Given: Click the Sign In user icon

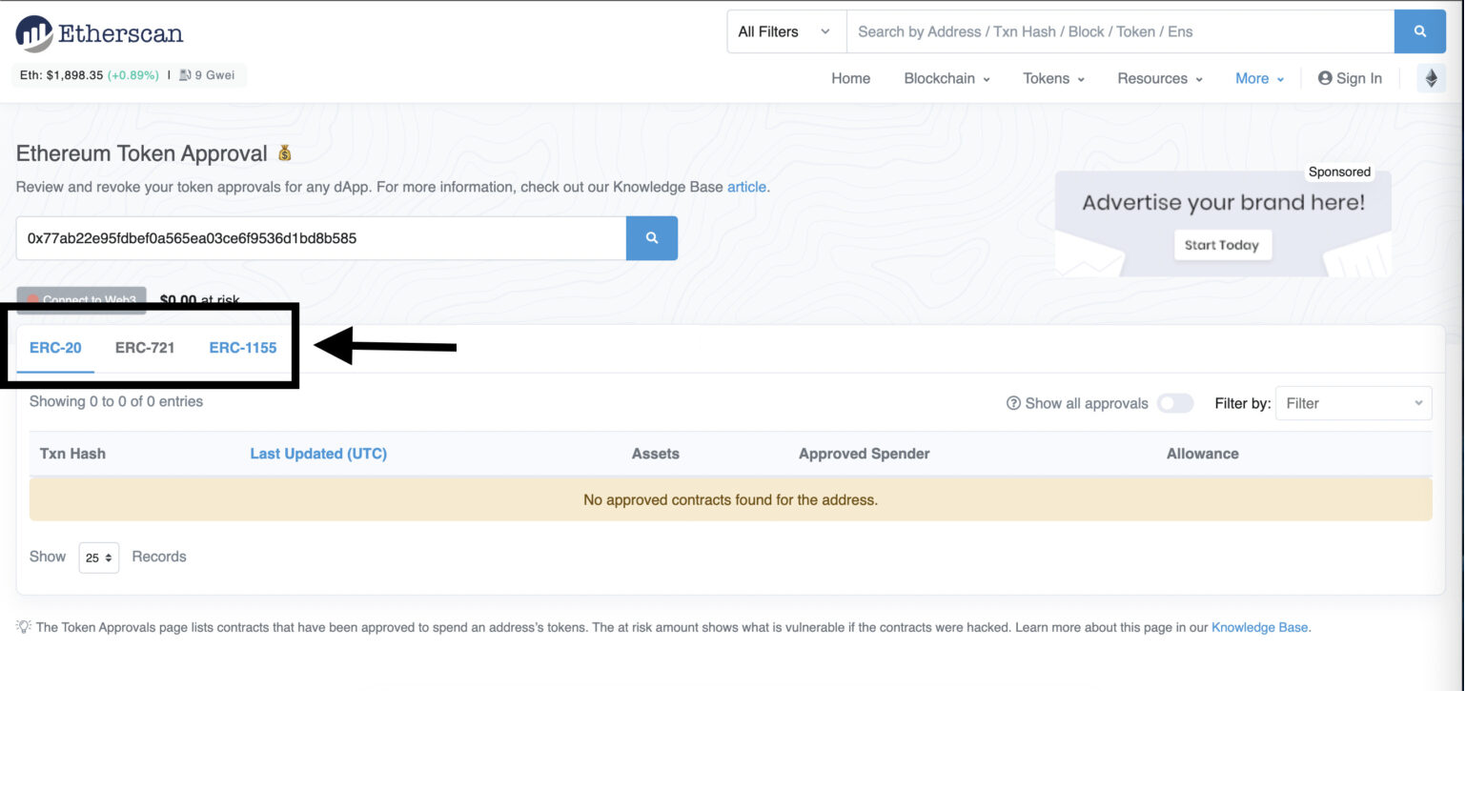Looking at the screenshot, I should click(1327, 78).
